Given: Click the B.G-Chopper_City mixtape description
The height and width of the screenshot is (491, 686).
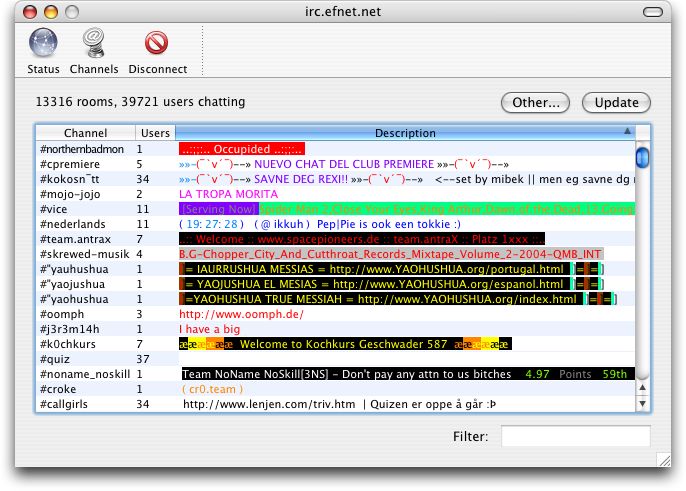Looking at the screenshot, I should pos(391,254).
